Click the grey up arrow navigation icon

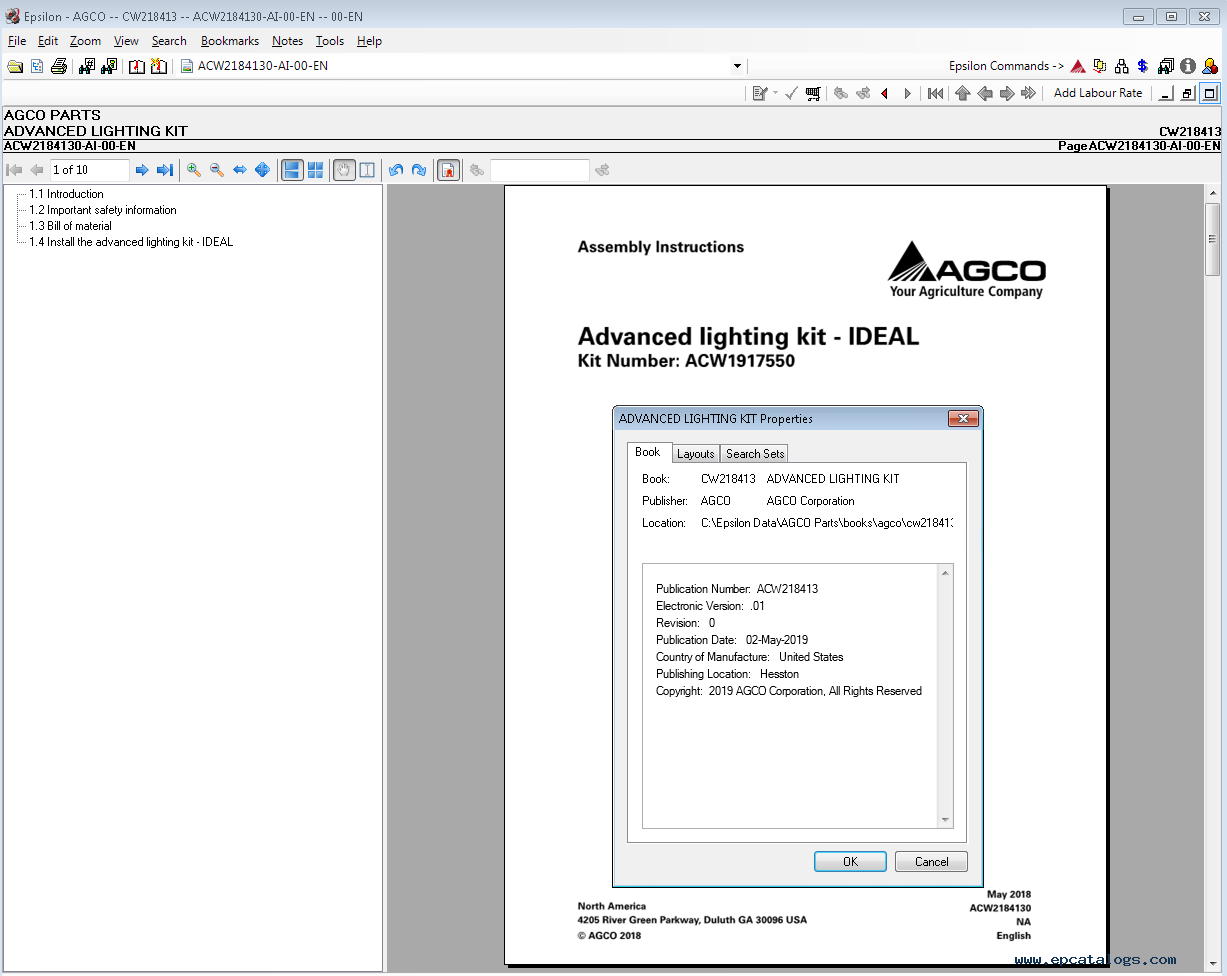click(962, 93)
